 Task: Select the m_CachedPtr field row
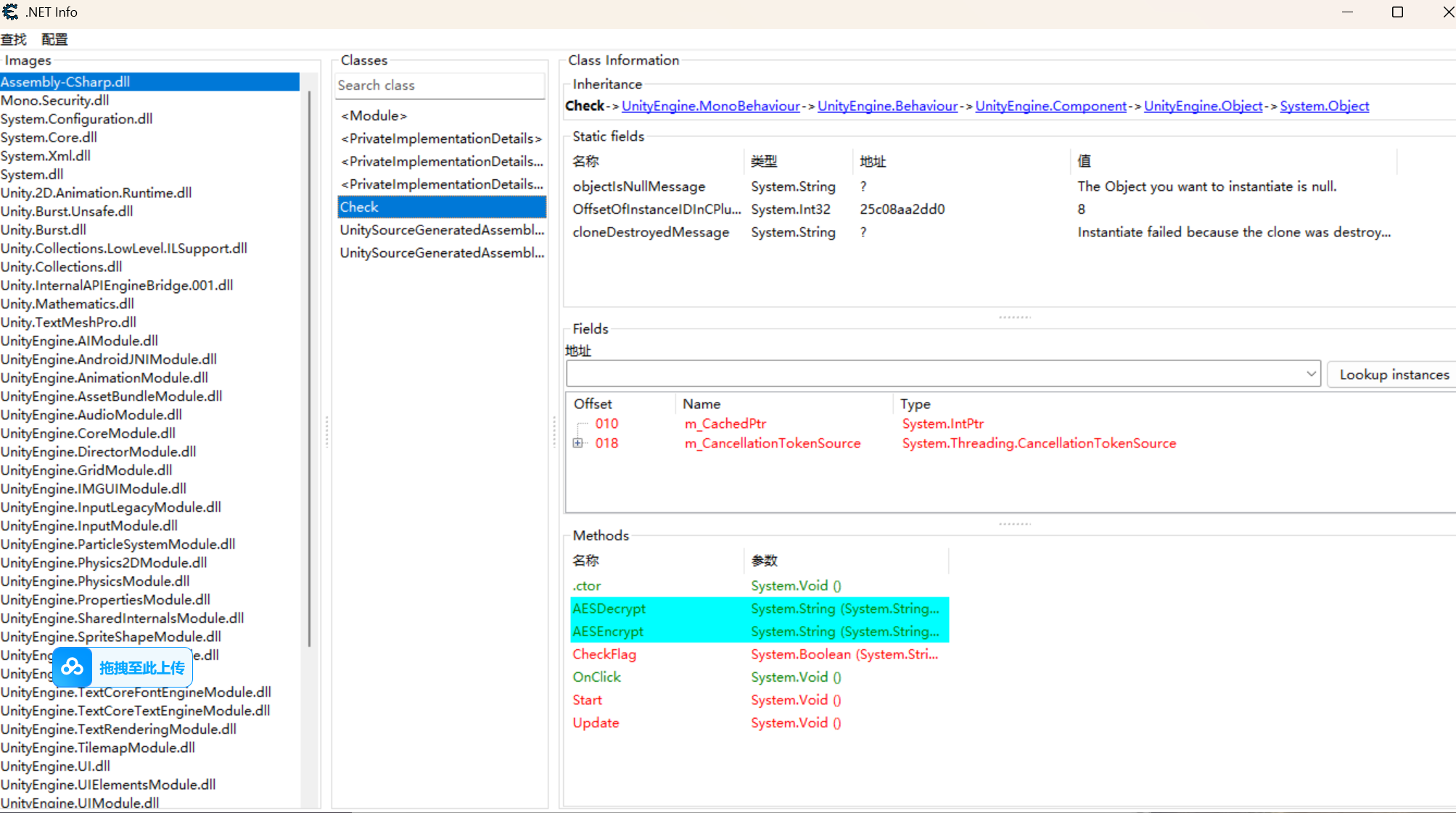tap(725, 424)
